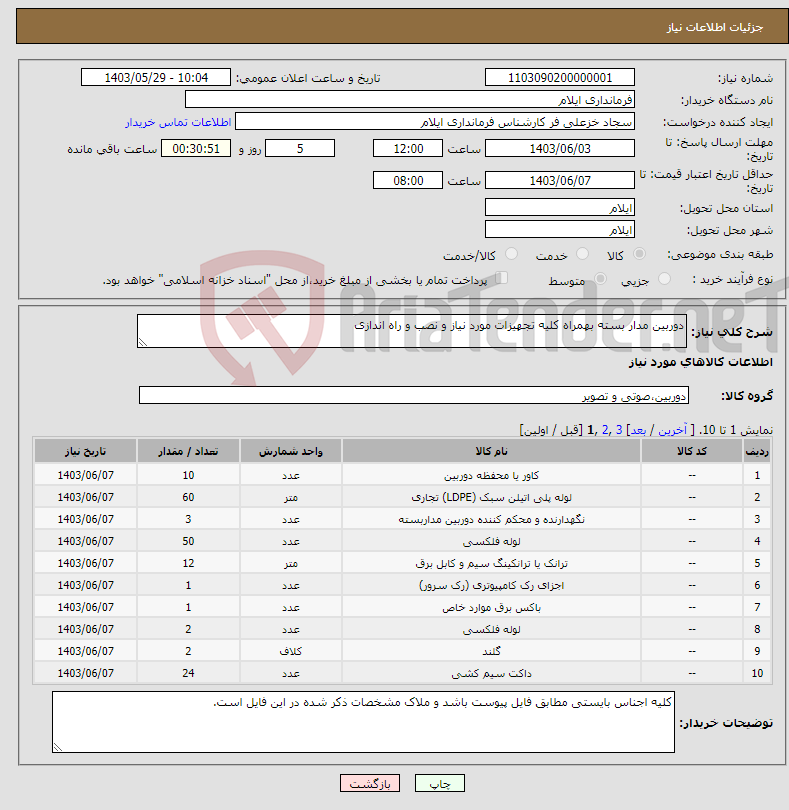Click the ردیف column header
Screen dimensions: 789x810
click(x=757, y=451)
